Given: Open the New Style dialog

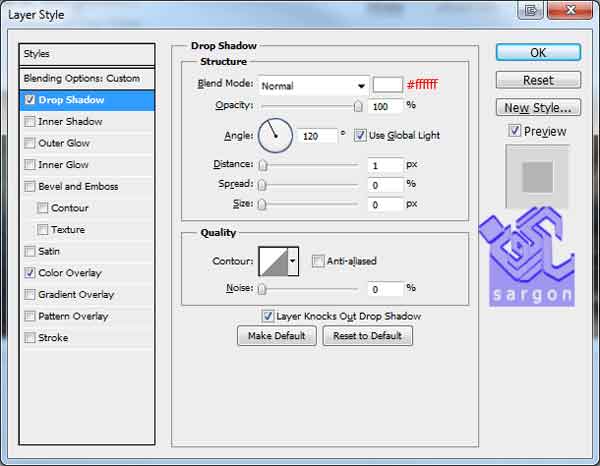Looking at the screenshot, I should tap(538, 108).
